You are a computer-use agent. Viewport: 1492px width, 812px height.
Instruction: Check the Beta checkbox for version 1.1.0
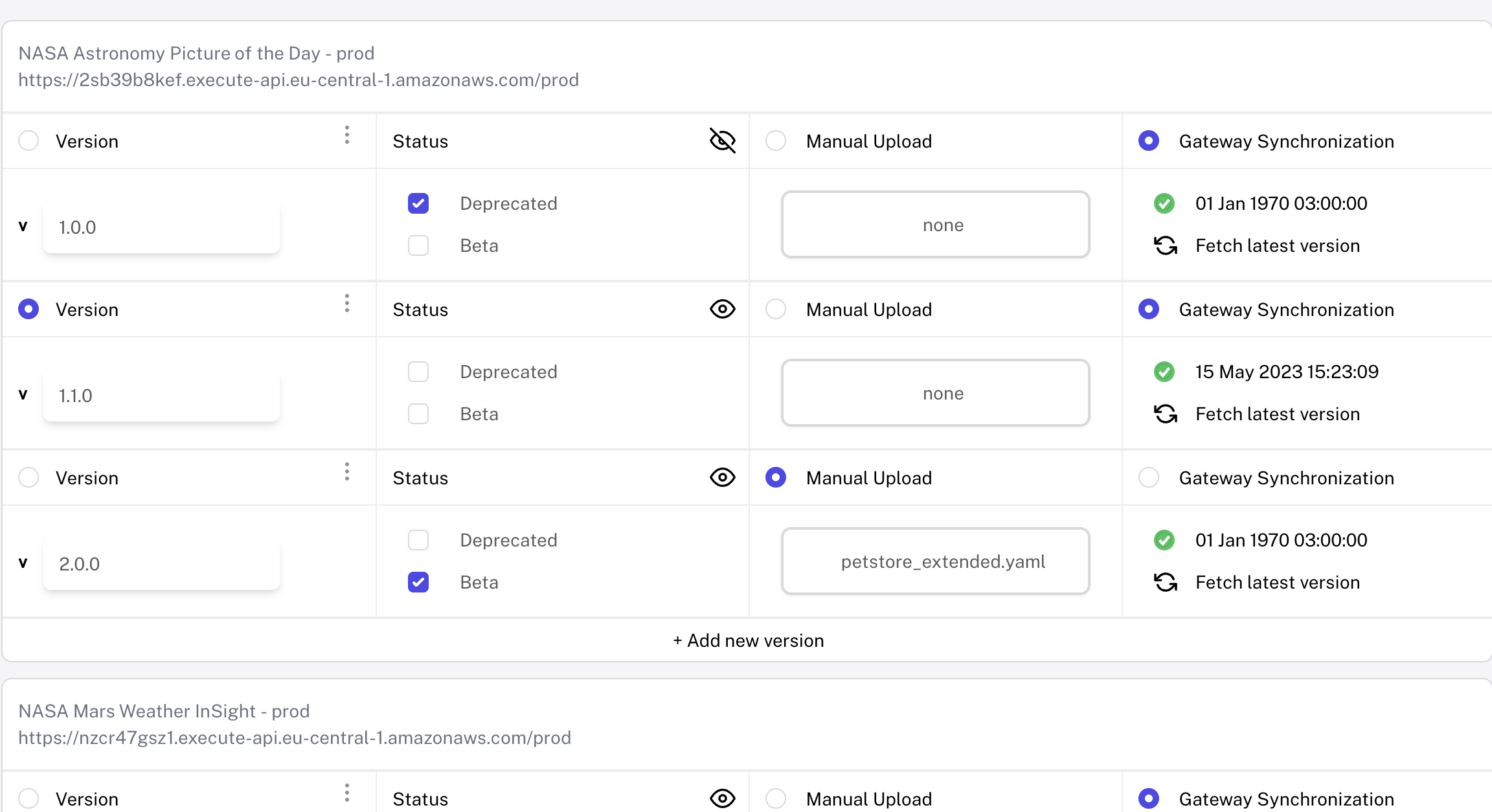[418, 413]
